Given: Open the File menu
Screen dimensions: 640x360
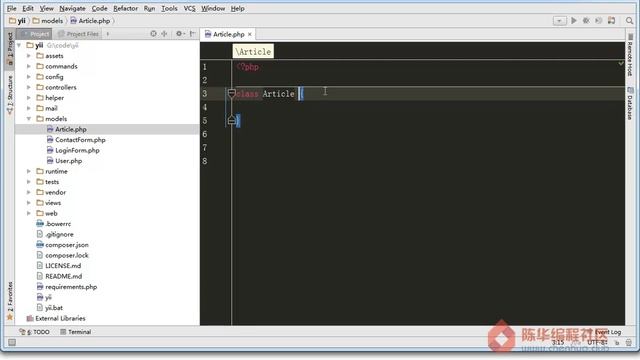Looking at the screenshot, I should click(x=11, y=8).
